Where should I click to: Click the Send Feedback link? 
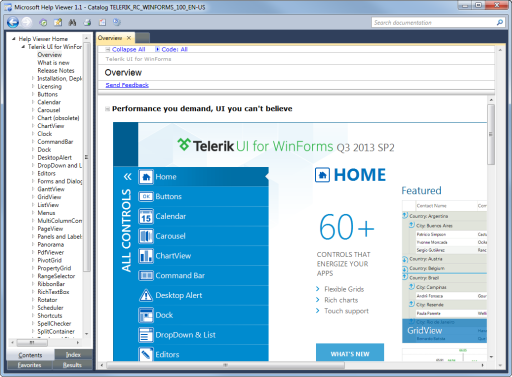pos(127,85)
